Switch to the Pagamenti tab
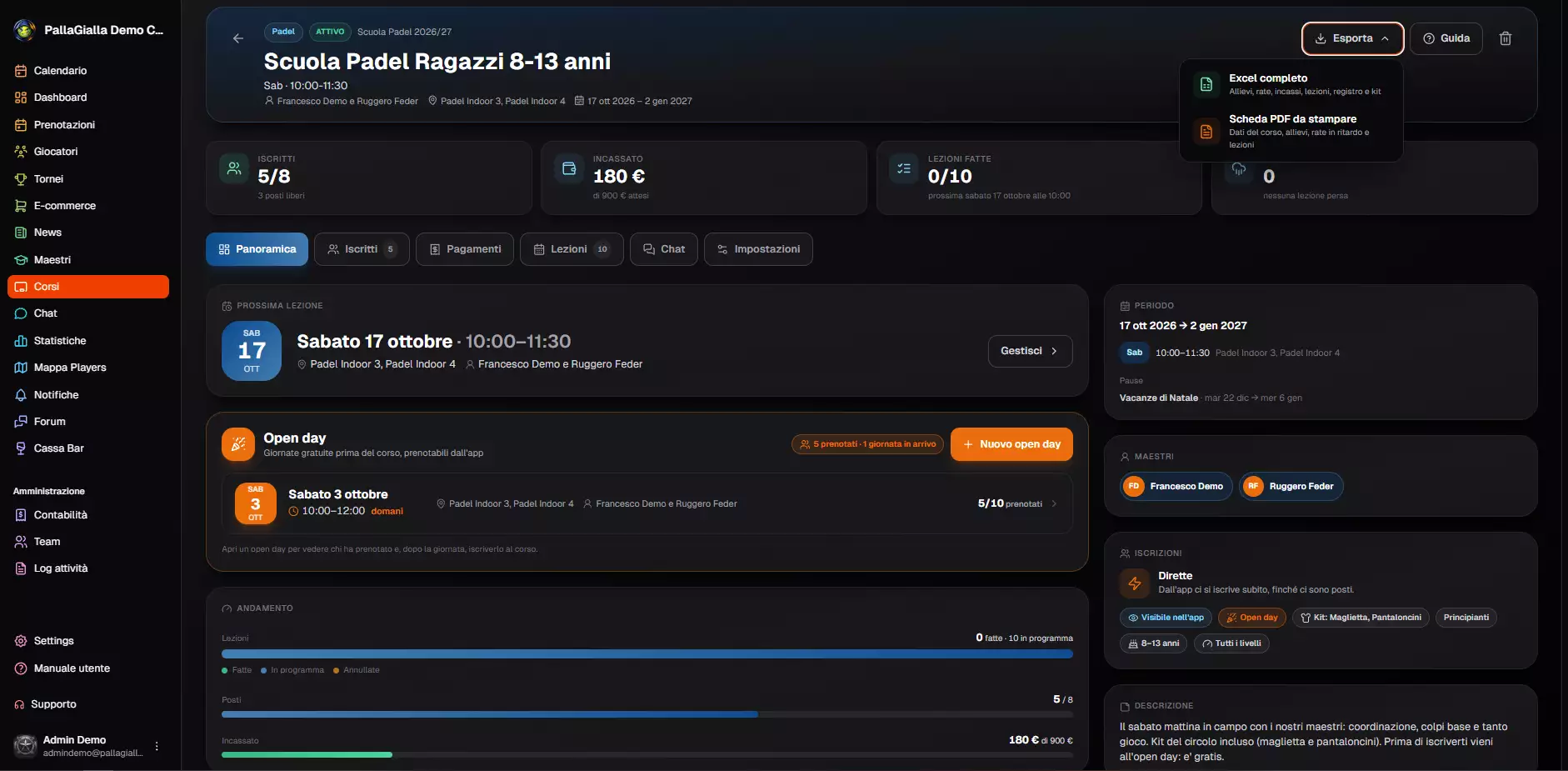This screenshot has height=771, width=1568. point(465,249)
